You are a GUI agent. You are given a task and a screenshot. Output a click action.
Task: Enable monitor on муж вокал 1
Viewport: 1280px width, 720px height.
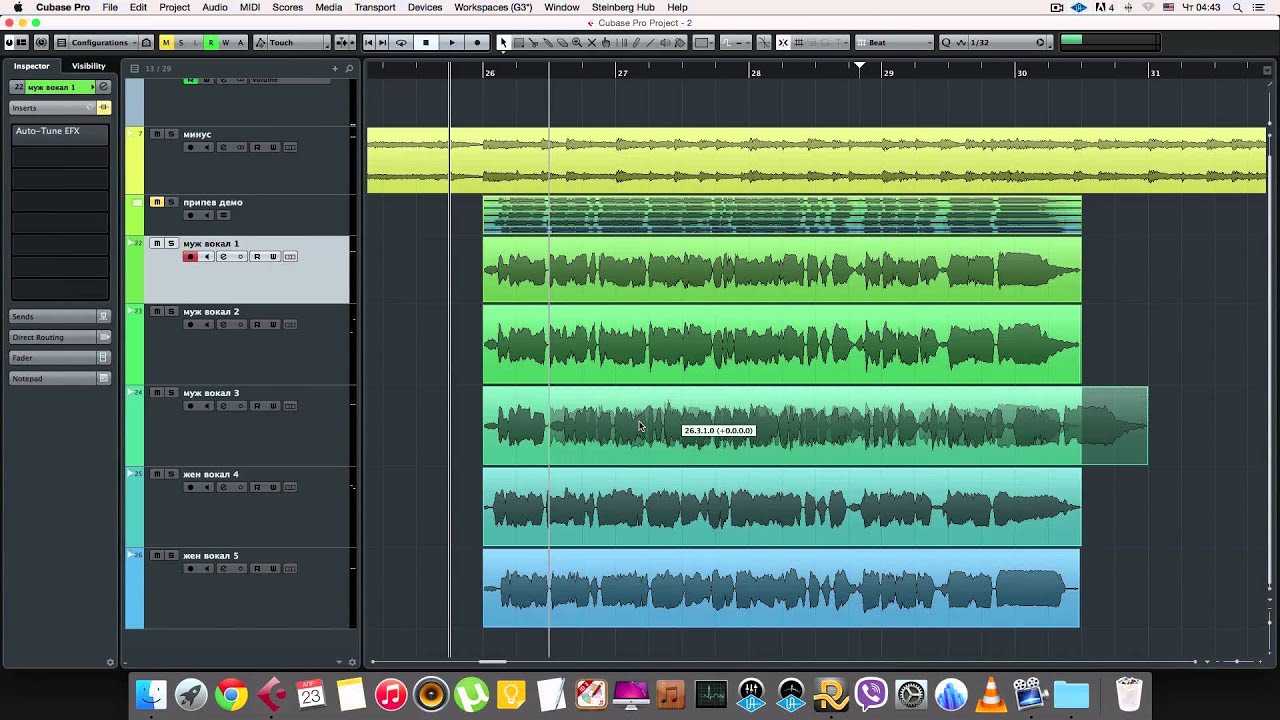point(206,257)
